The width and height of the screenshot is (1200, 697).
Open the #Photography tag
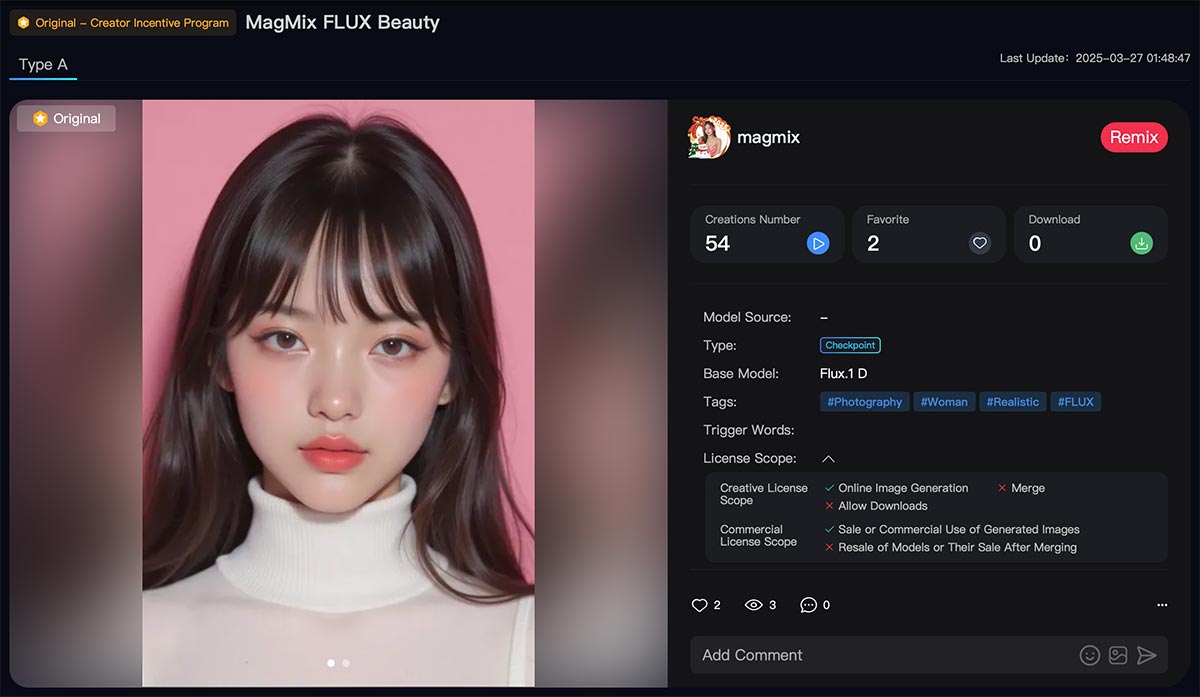pos(864,401)
